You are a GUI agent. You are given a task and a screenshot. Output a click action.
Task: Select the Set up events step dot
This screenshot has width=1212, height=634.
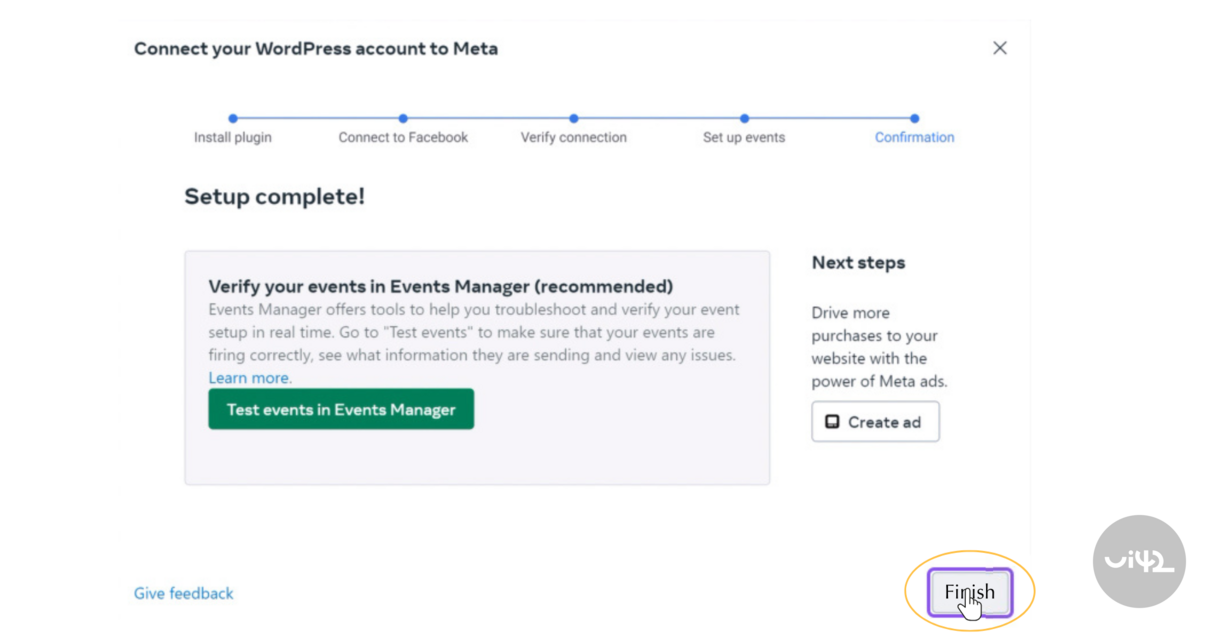[x=744, y=118]
